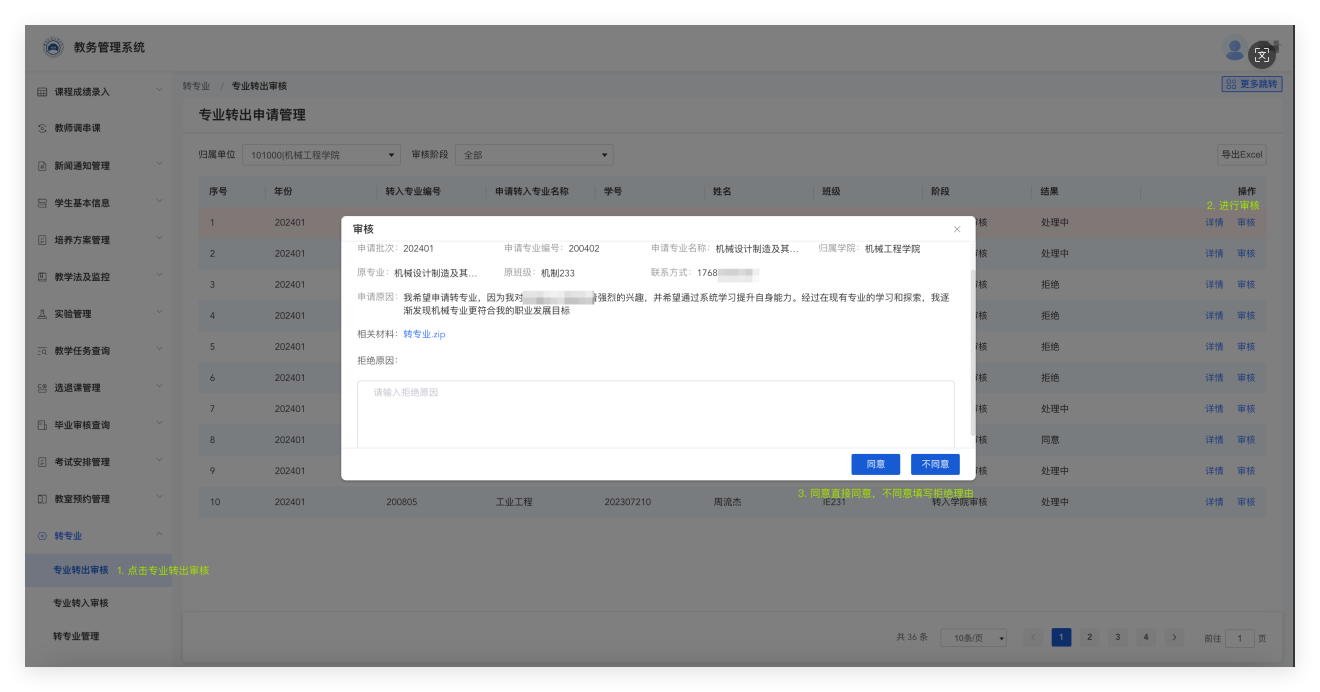The height and width of the screenshot is (692, 1320).
Task: Click the 实验管理 flask icon
Action: click(42, 314)
